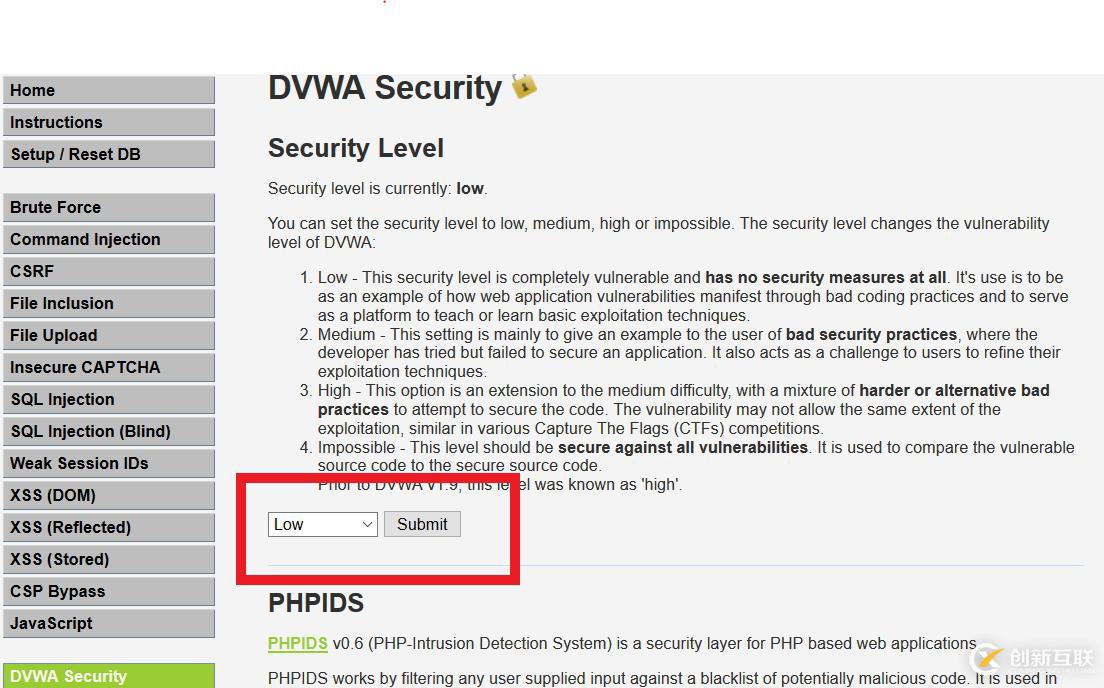Open the PHPIDS hyperlink
Image resolution: width=1104 pixels, height=688 pixels.
click(x=297, y=643)
